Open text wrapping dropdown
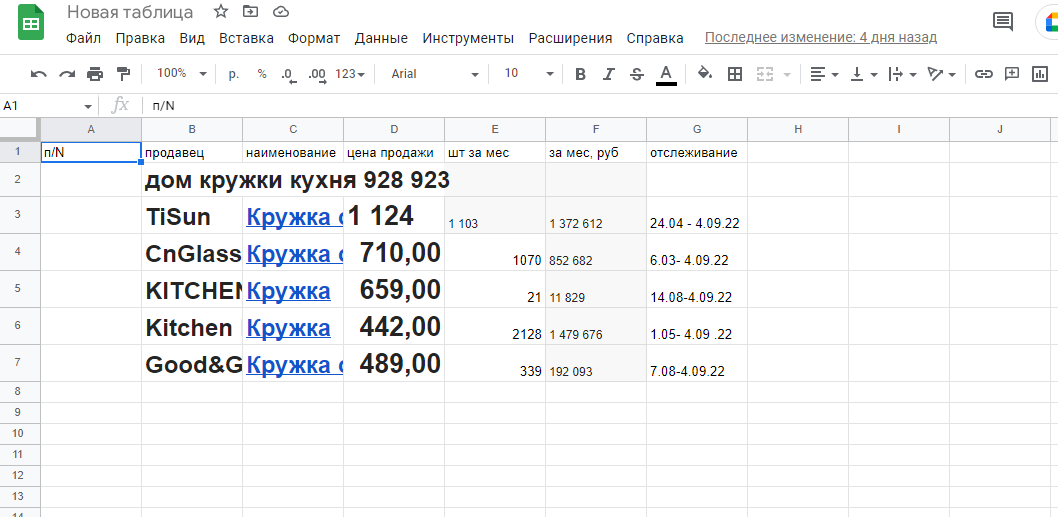 pos(903,74)
